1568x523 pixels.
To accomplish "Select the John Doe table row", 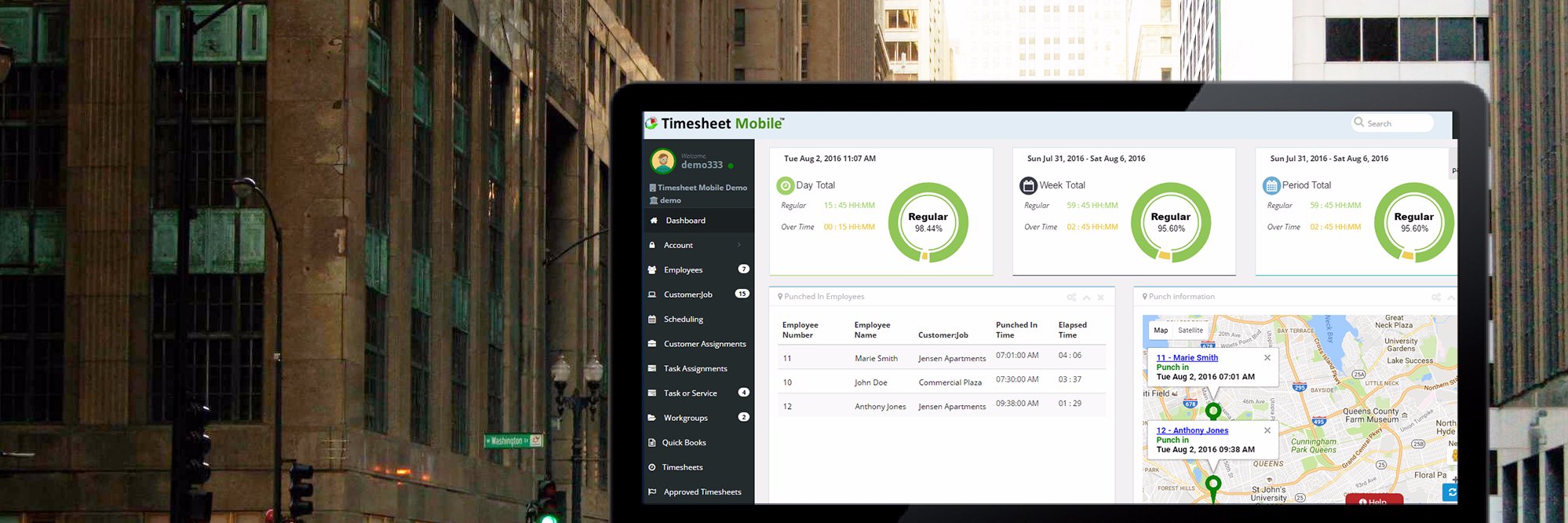I will click(x=942, y=382).
